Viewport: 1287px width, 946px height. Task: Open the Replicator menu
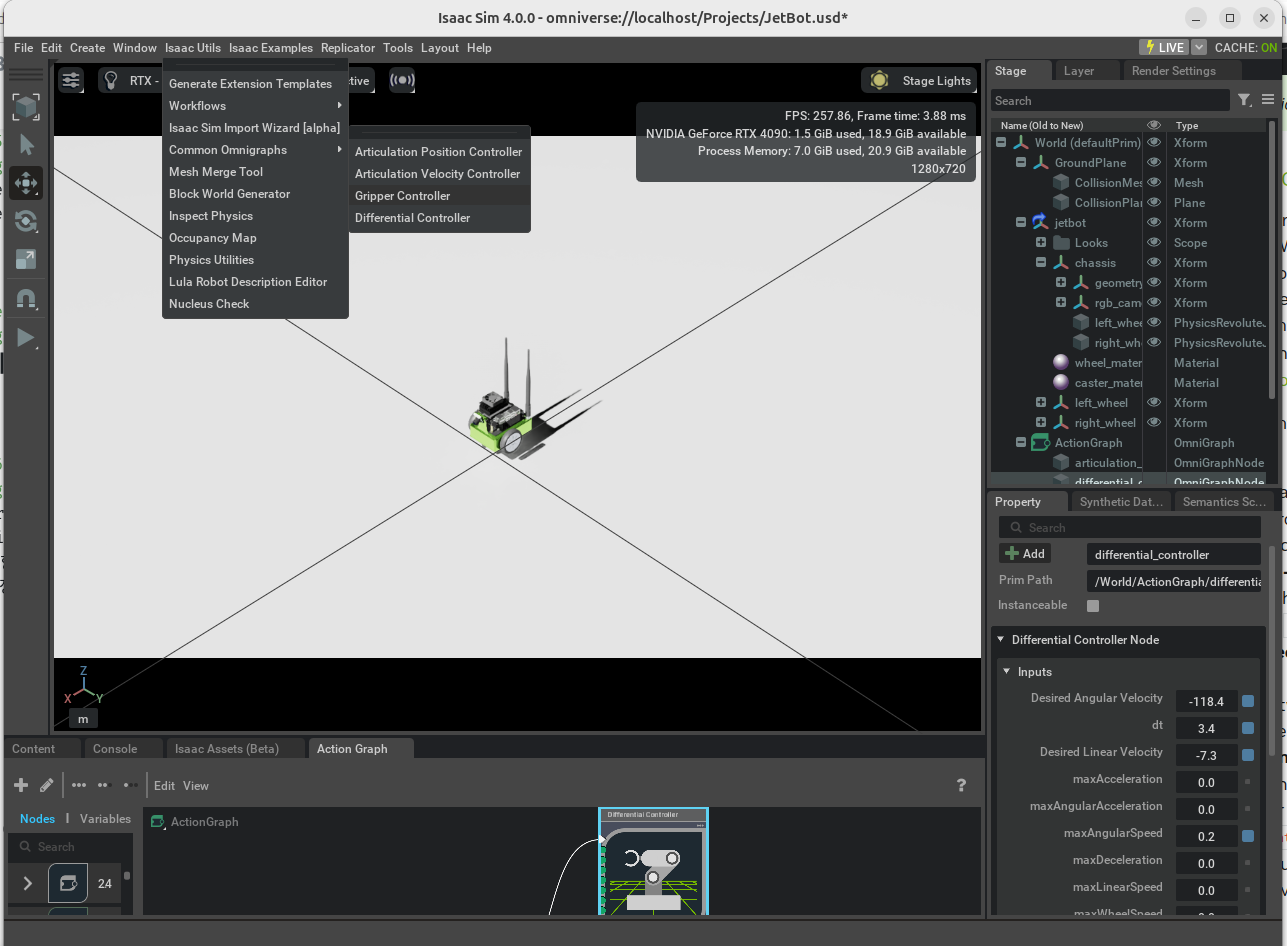348,48
